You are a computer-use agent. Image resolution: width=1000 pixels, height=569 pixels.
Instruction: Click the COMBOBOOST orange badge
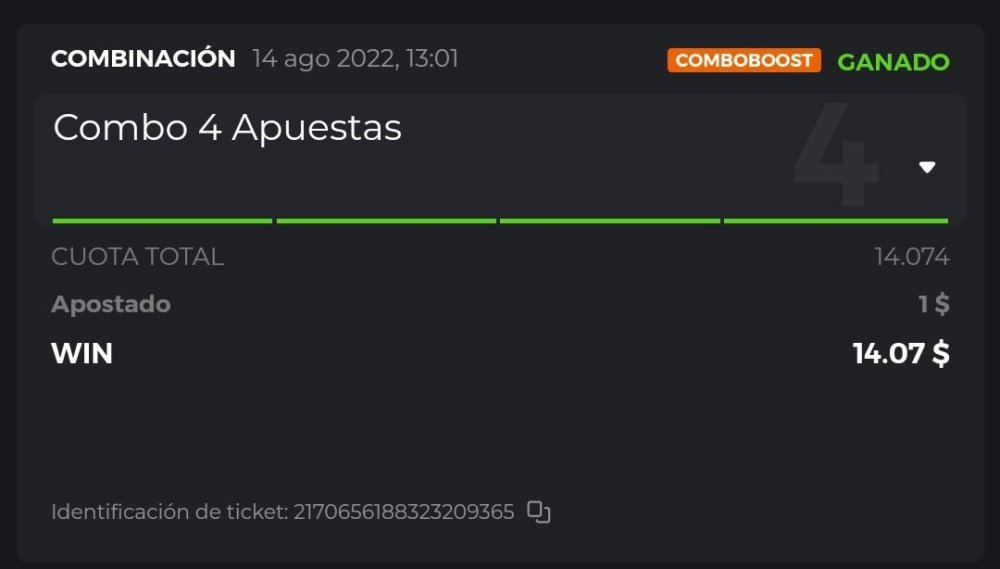point(744,60)
